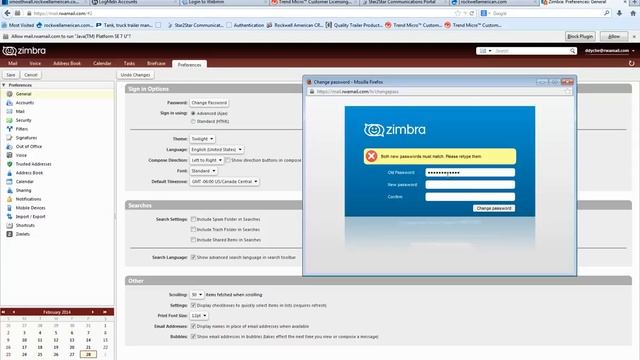This screenshot has height=360, width=640.
Task: Open the Theme dropdown
Action: [202, 139]
